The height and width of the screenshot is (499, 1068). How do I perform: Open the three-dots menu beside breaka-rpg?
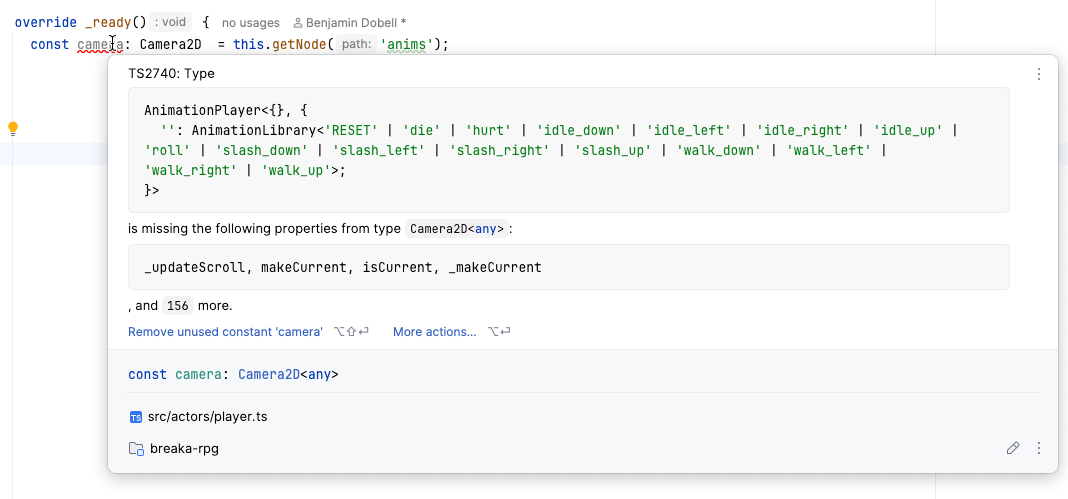pos(1039,448)
